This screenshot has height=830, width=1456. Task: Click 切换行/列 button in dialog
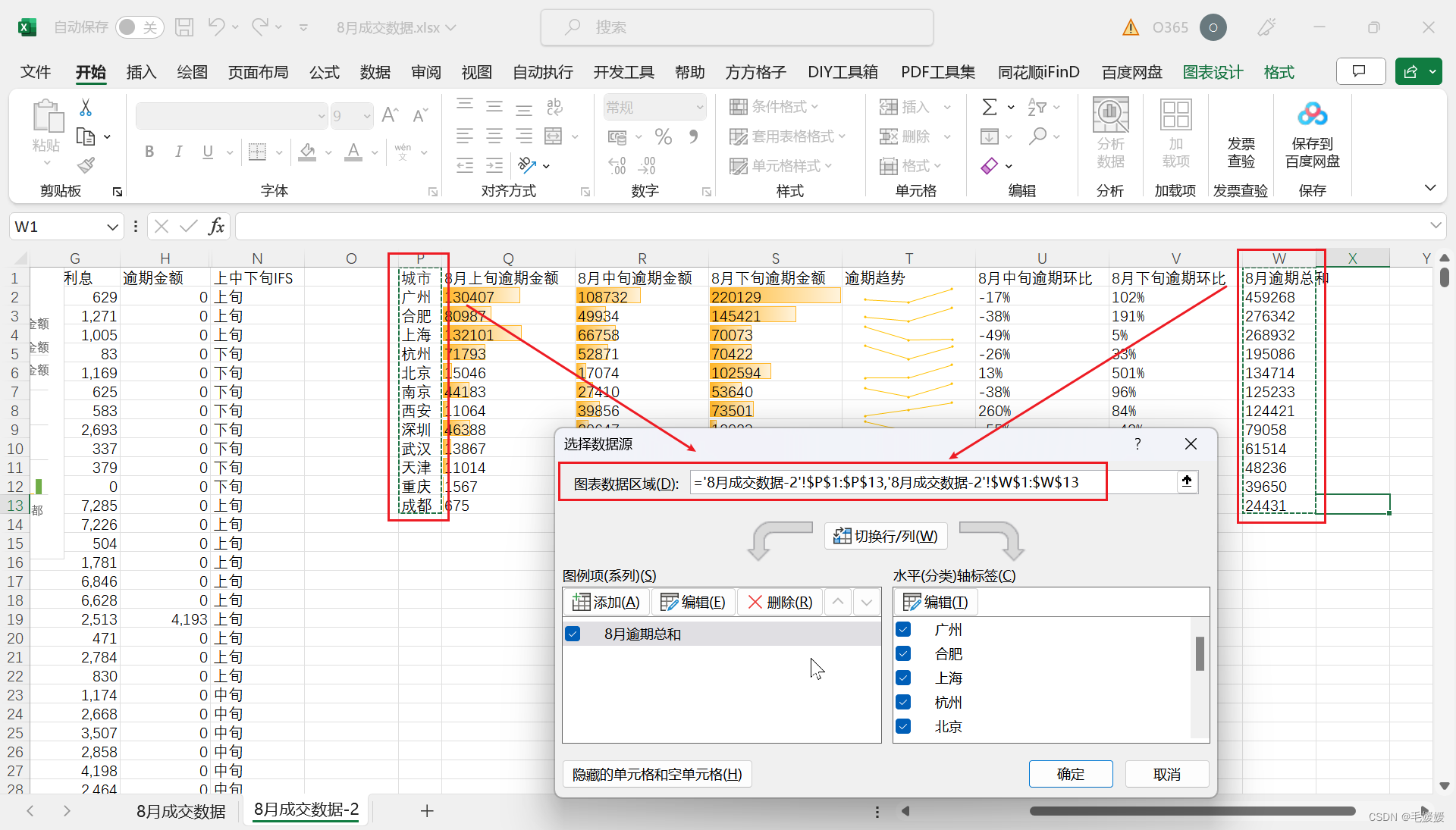click(886, 536)
